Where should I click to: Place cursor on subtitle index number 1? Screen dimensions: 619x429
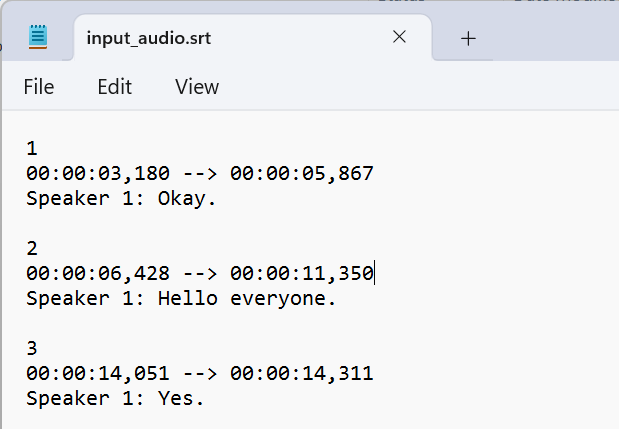tap(32, 148)
